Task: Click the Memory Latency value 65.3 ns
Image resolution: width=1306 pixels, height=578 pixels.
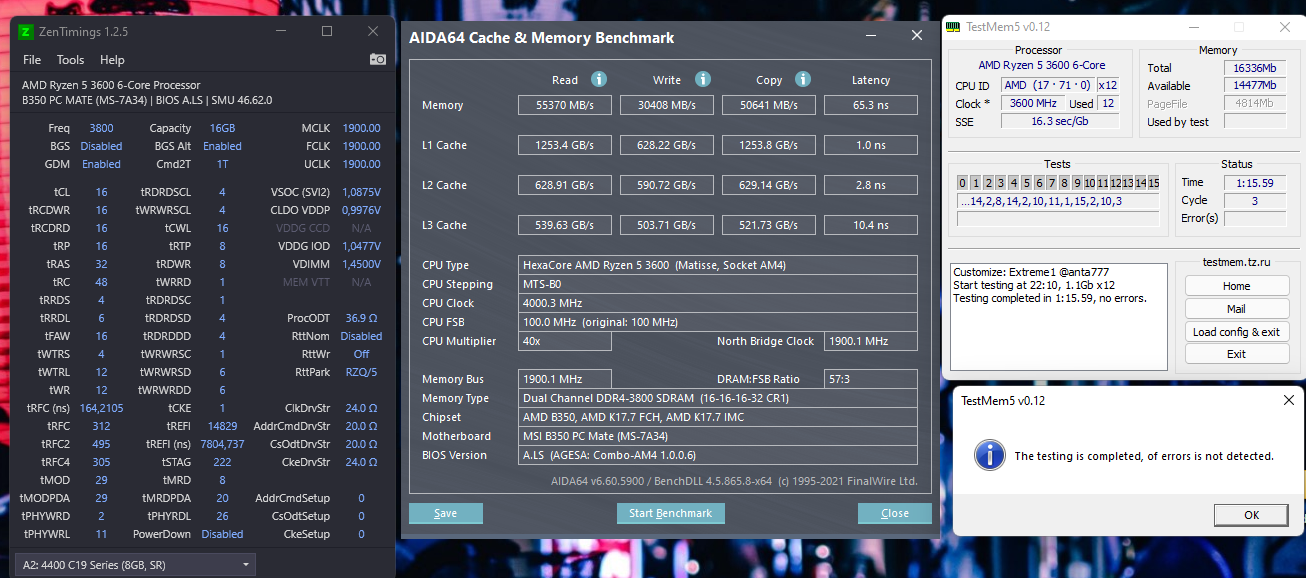Action: pos(870,105)
